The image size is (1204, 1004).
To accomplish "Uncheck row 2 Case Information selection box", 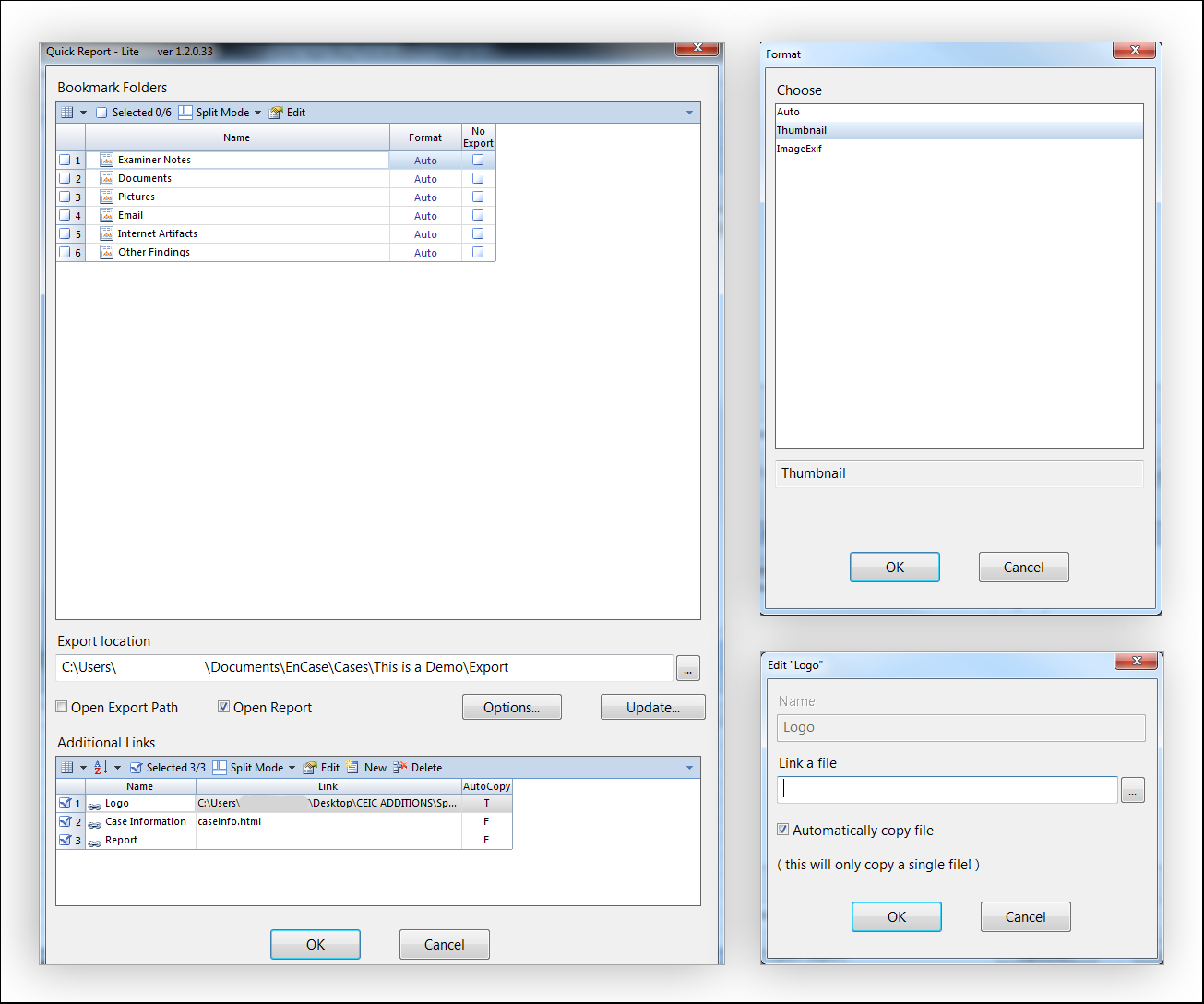I will 65,821.
